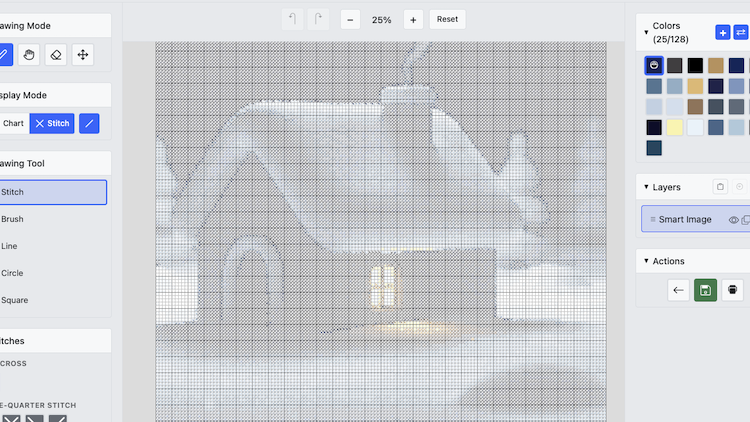The width and height of the screenshot is (750, 422).
Task: Toggle visibility of the Smart Image layer
Action: point(733,220)
